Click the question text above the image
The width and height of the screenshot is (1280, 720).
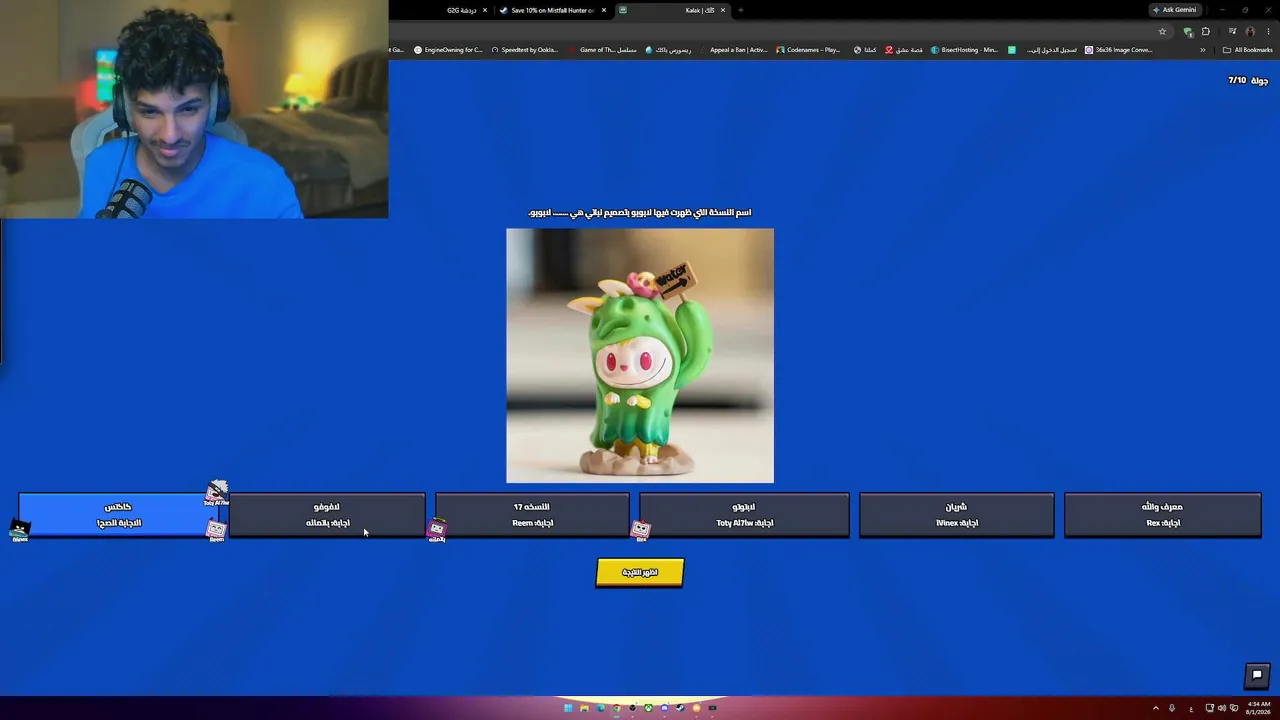tap(640, 212)
